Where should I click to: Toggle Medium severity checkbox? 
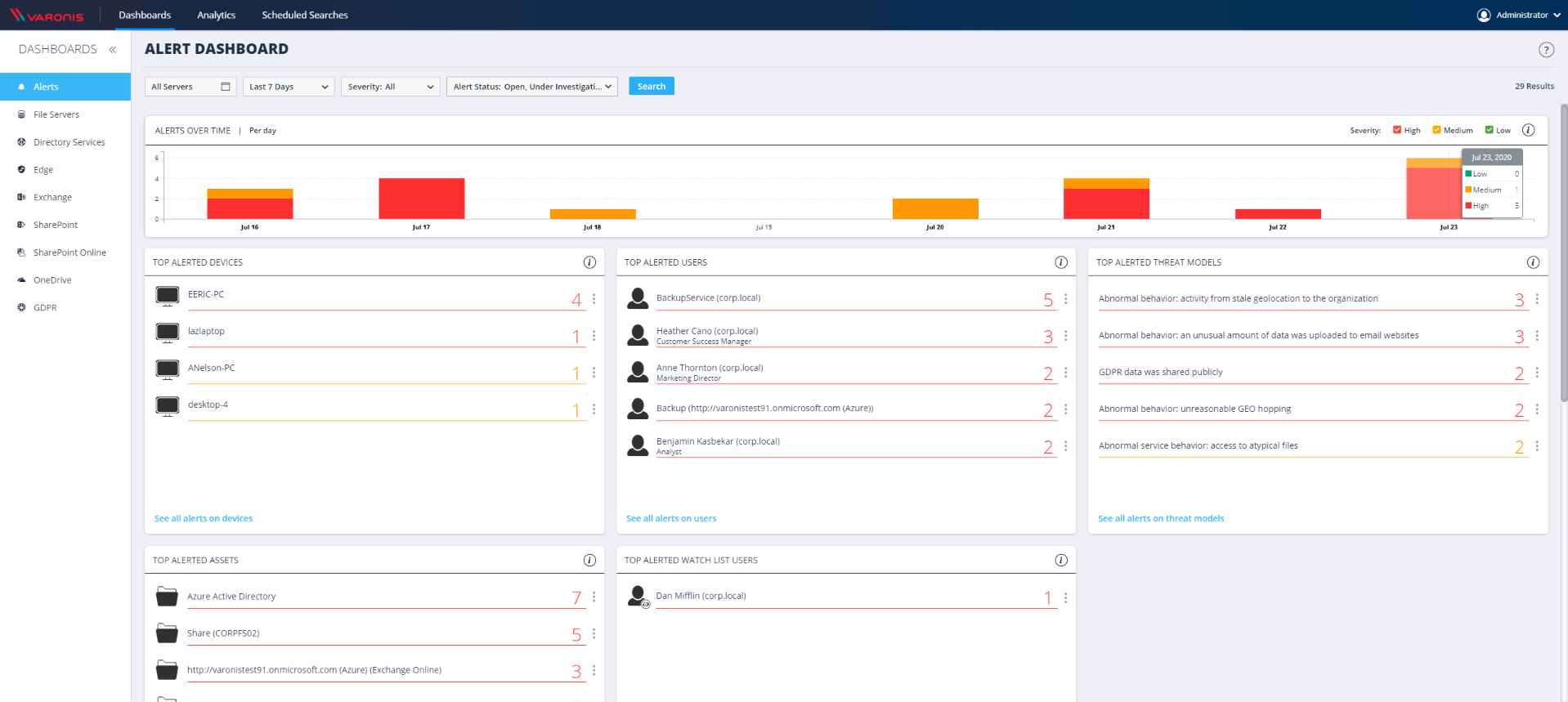(x=1436, y=130)
